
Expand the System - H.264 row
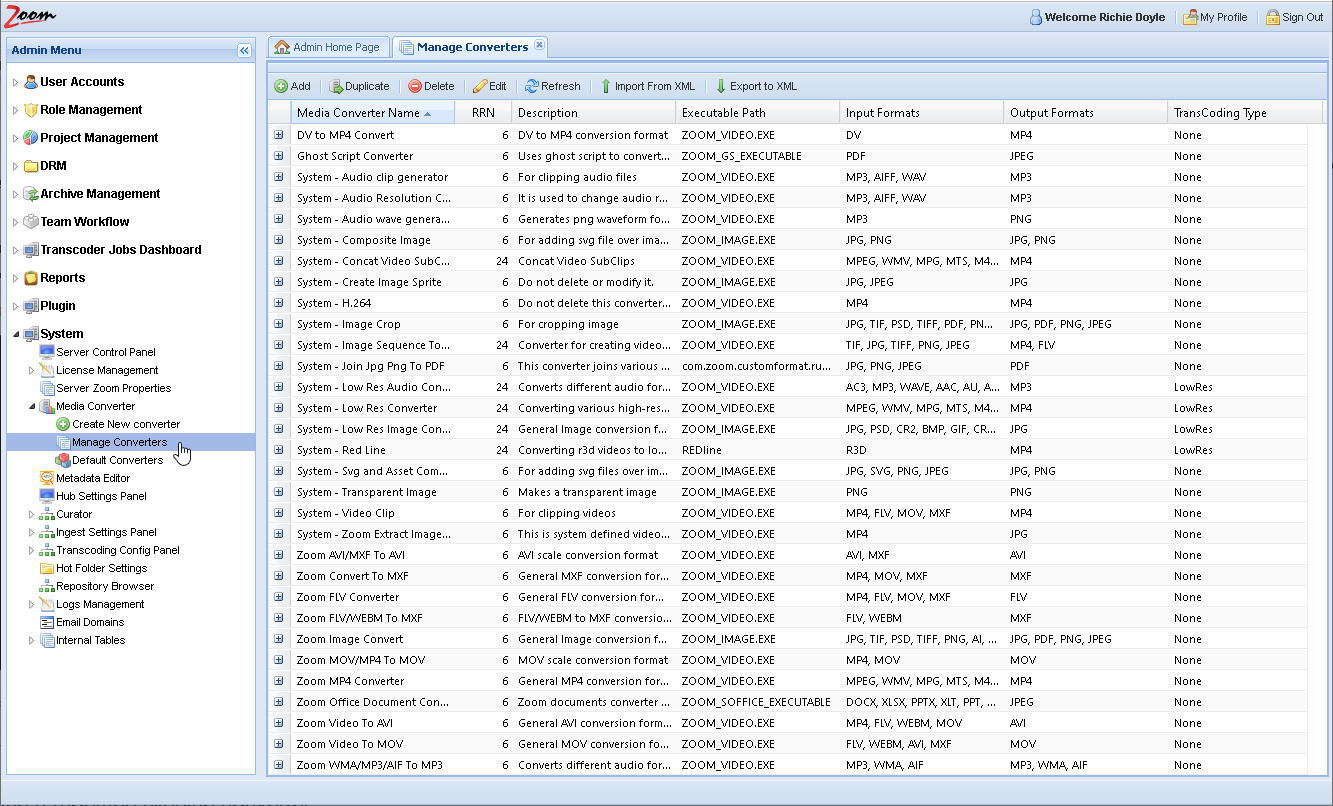(x=279, y=303)
